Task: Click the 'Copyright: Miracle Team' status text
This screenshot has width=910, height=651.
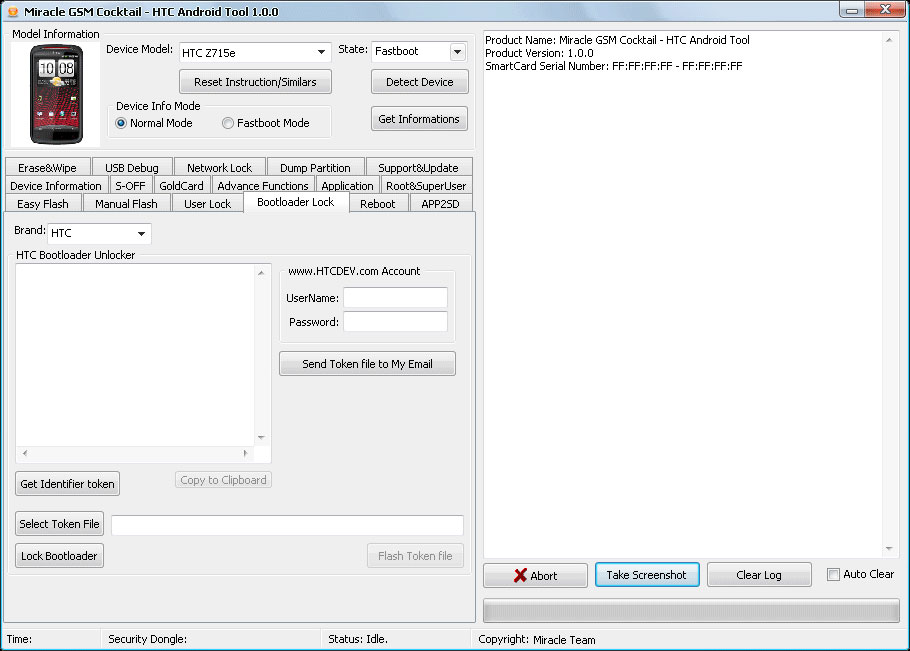Action: pos(537,639)
